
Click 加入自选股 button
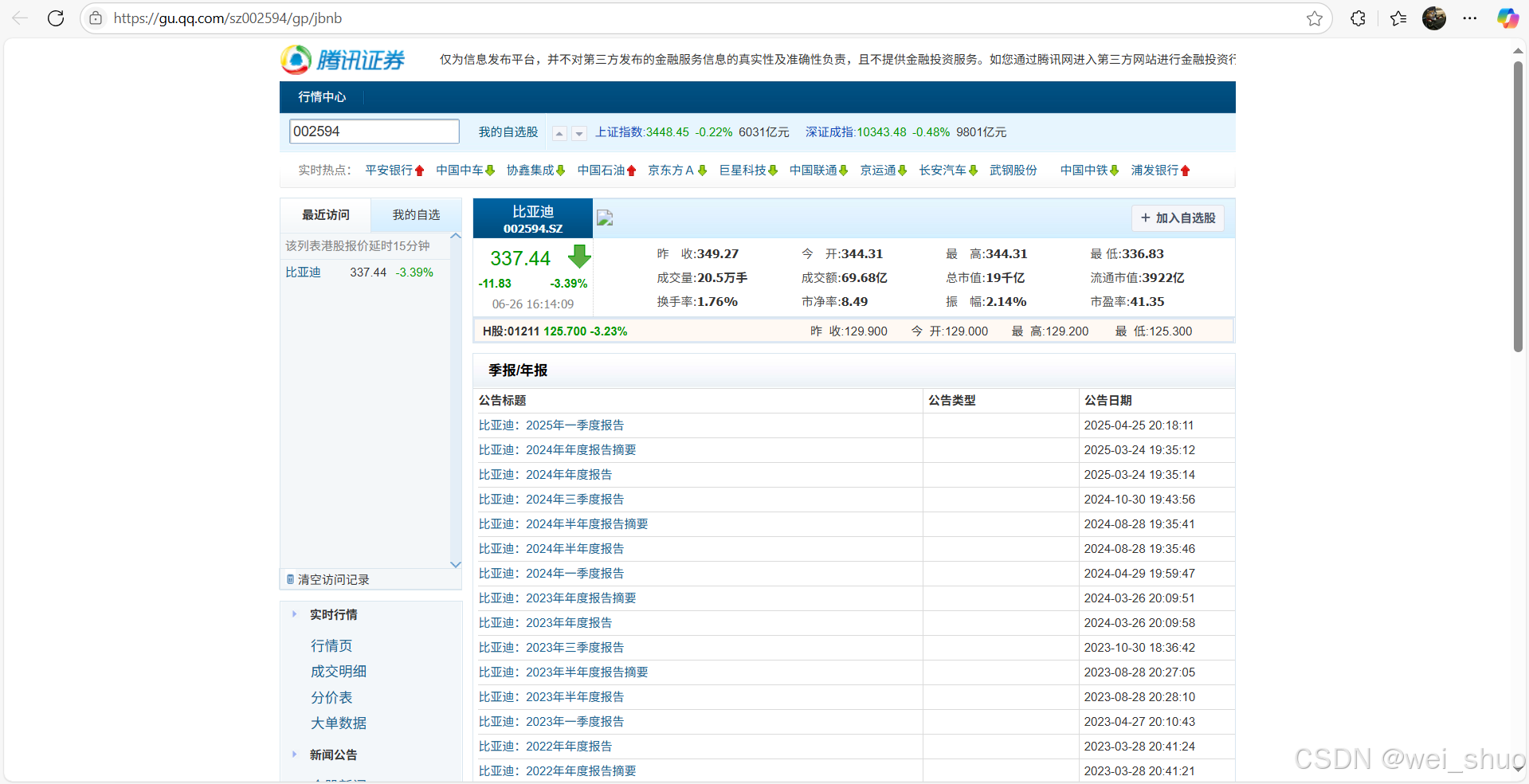pos(1178,218)
